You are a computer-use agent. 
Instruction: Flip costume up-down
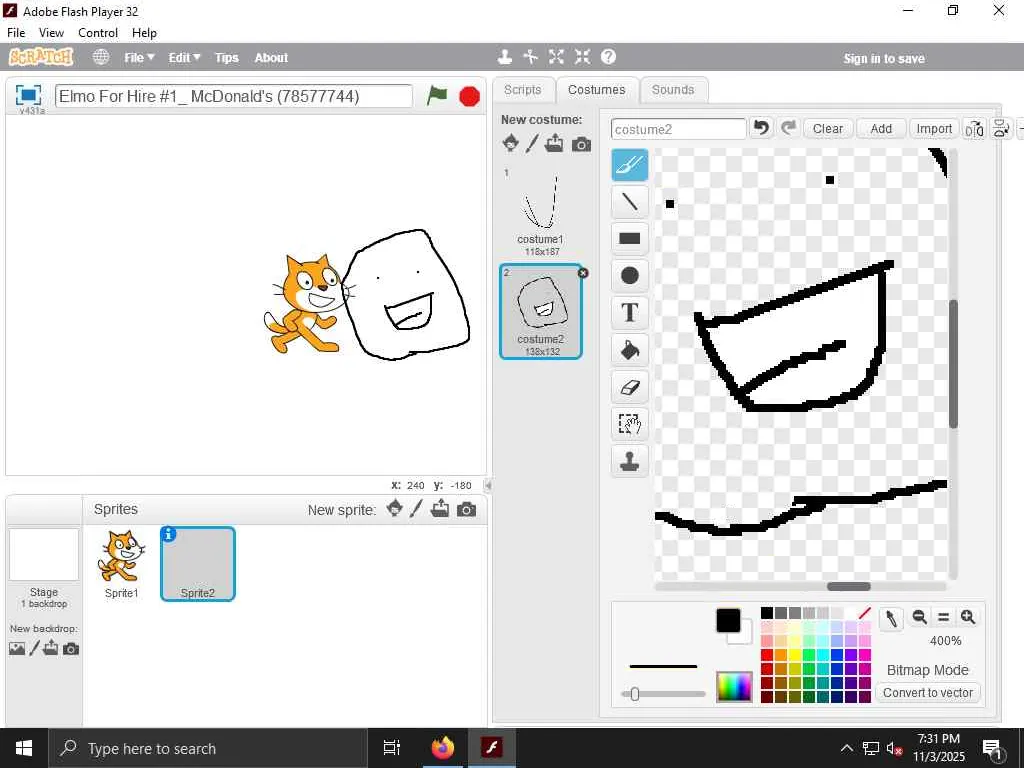pyautogui.click(x=1001, y=129)
